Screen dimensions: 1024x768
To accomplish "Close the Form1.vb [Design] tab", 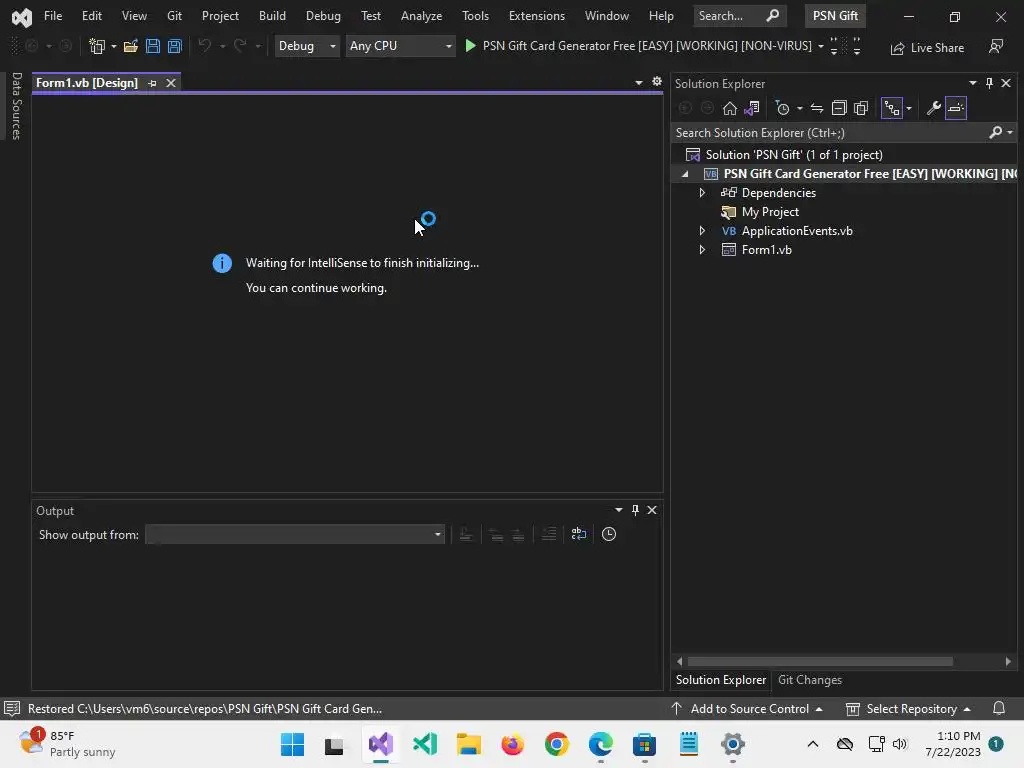I will click(170, 83).
